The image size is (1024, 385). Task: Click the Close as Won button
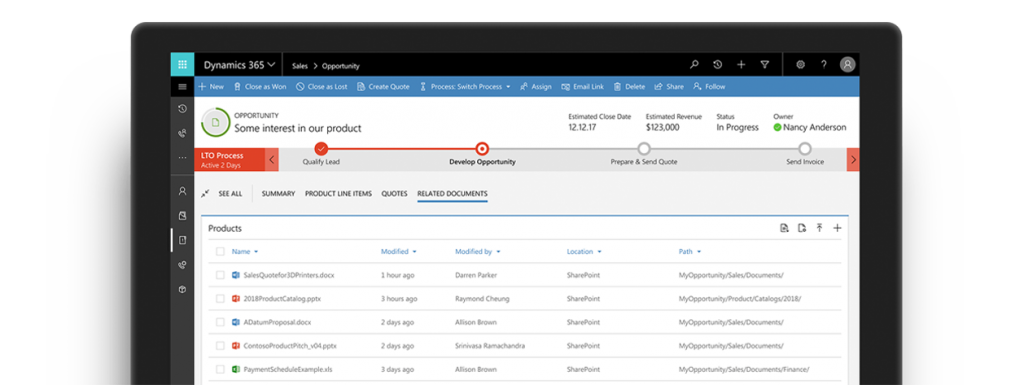click(x=260, y=86)
